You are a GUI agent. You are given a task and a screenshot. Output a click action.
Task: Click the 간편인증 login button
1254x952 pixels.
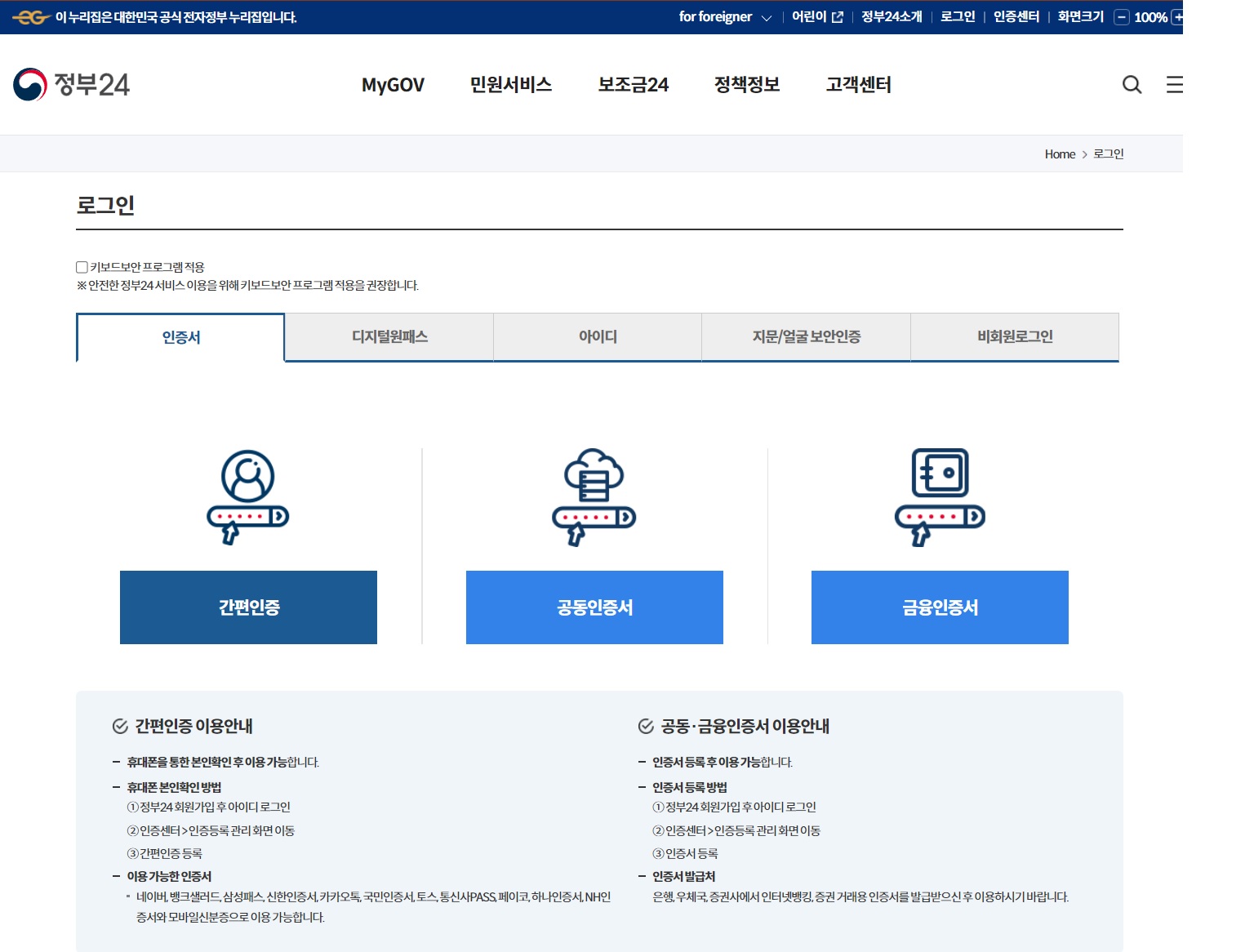[x=248, y=607]
